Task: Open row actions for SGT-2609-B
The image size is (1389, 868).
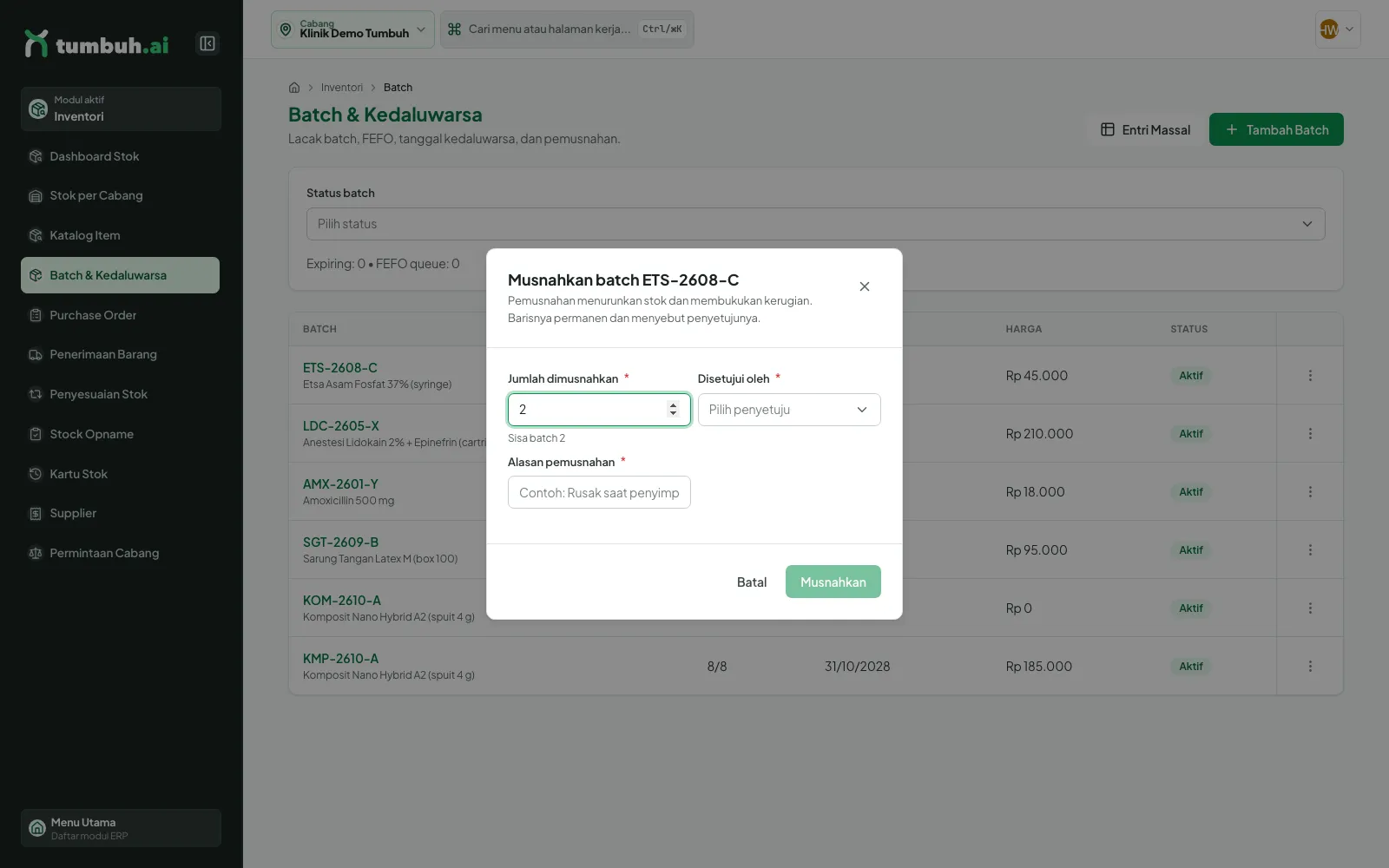Action: pos(1310,550)
